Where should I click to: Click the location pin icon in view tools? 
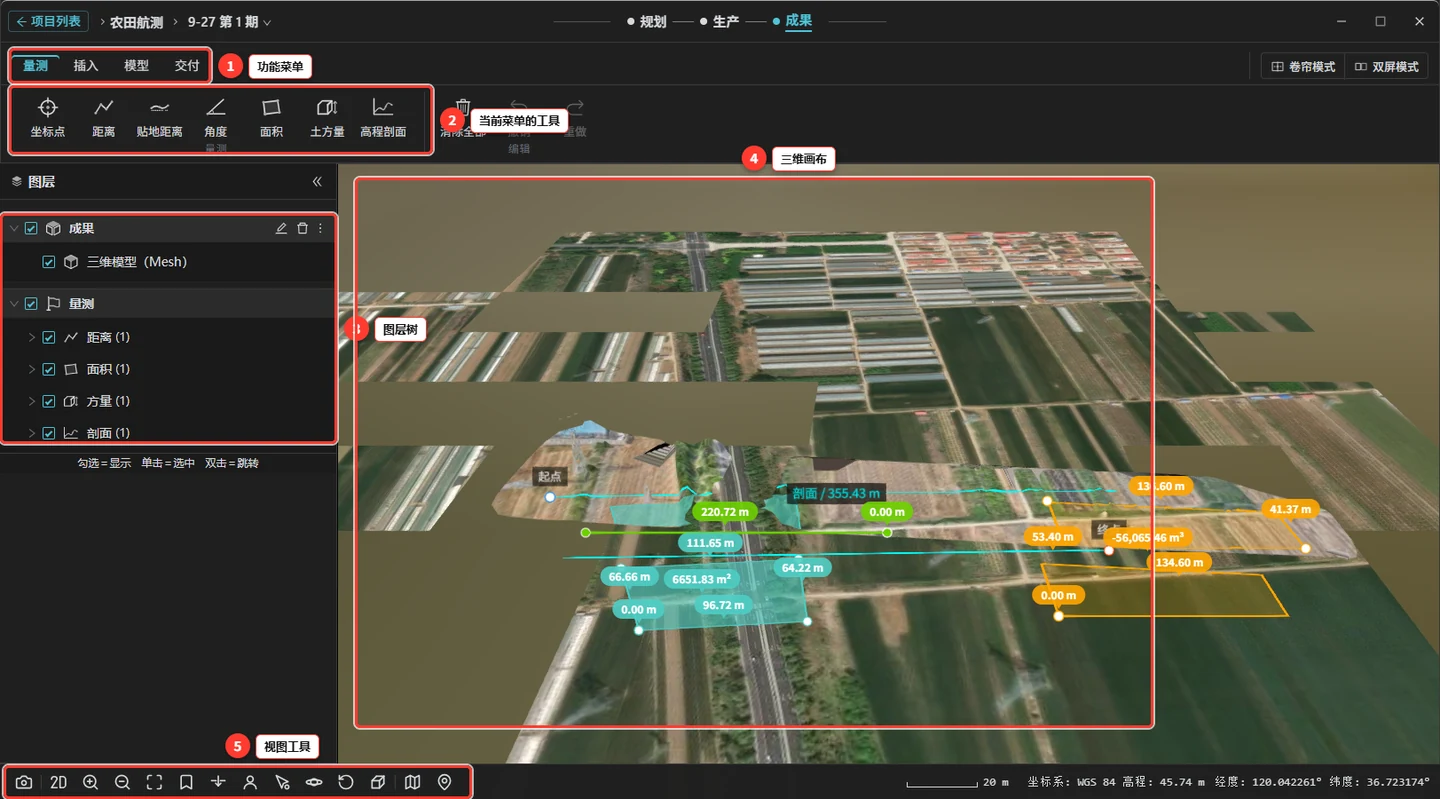click(x=445, y=782)
